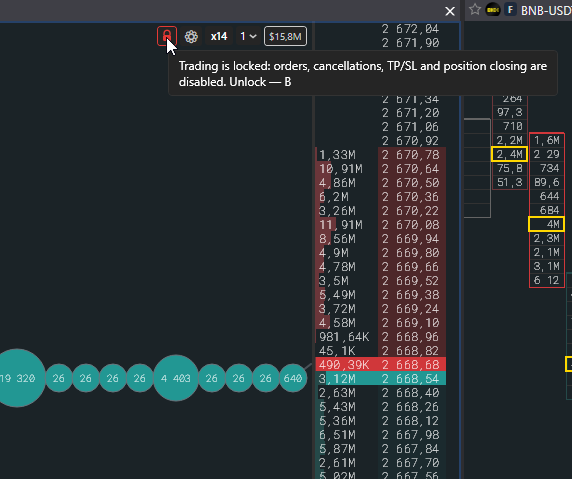Click the 6,51M bid volume
572x479 pixels.
click(x=337, y=435)
